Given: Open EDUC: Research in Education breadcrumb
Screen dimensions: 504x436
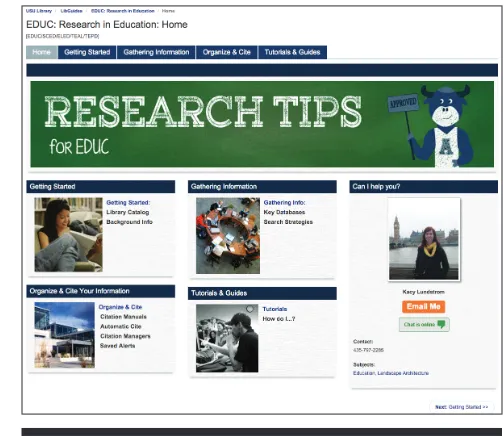Looking at the screenshot, I should coord(123,11).
